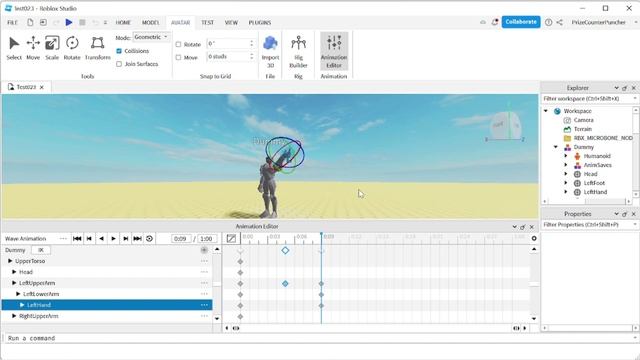Switch to the VIEW tab
640x360 pixels.
tap(231, 22)
